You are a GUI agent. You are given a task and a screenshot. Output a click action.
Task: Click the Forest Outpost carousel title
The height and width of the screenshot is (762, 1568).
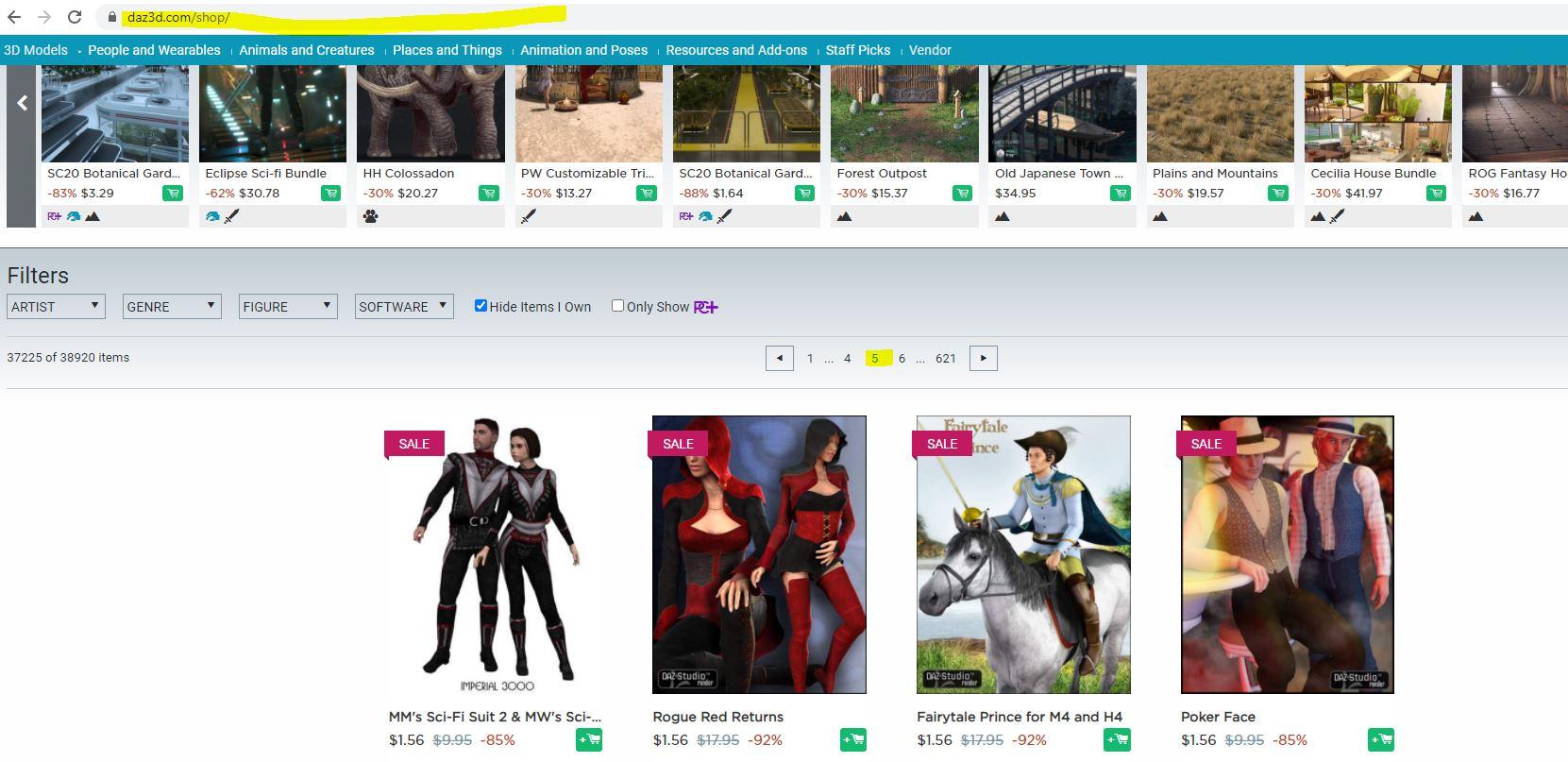coord(882,174)
